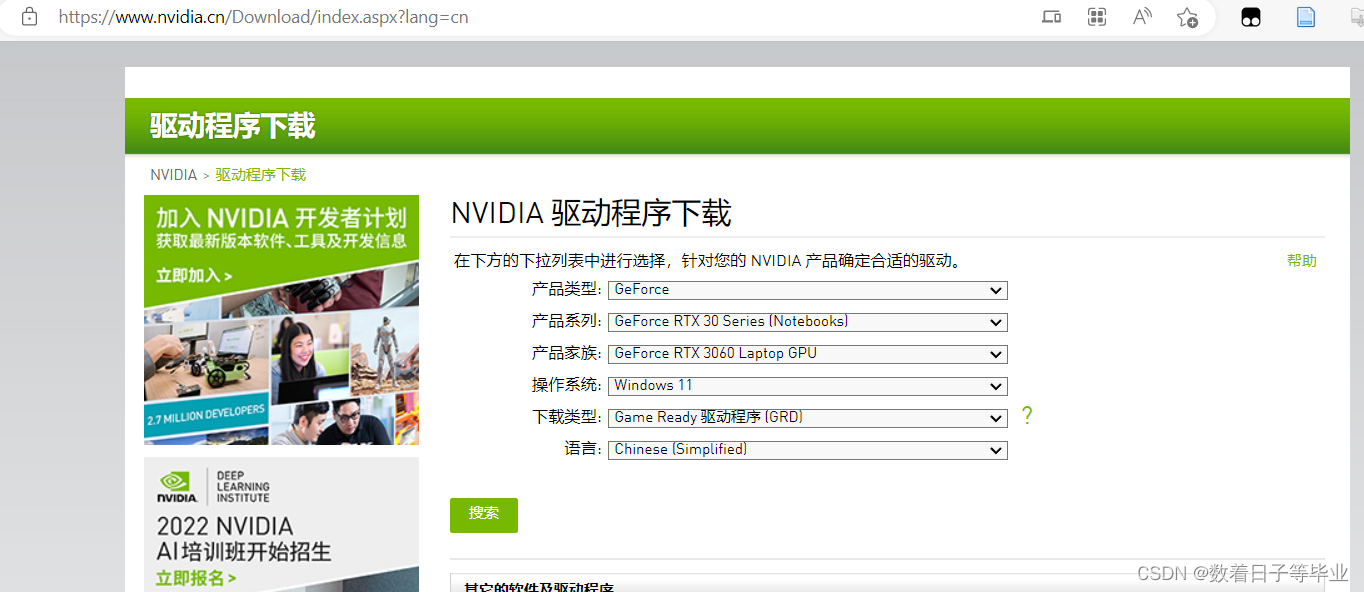Open the 产品家族 RTX 3060 Laptop GPU dropdown
Viewport: 1364px width, 592px height.
point(808,354)
